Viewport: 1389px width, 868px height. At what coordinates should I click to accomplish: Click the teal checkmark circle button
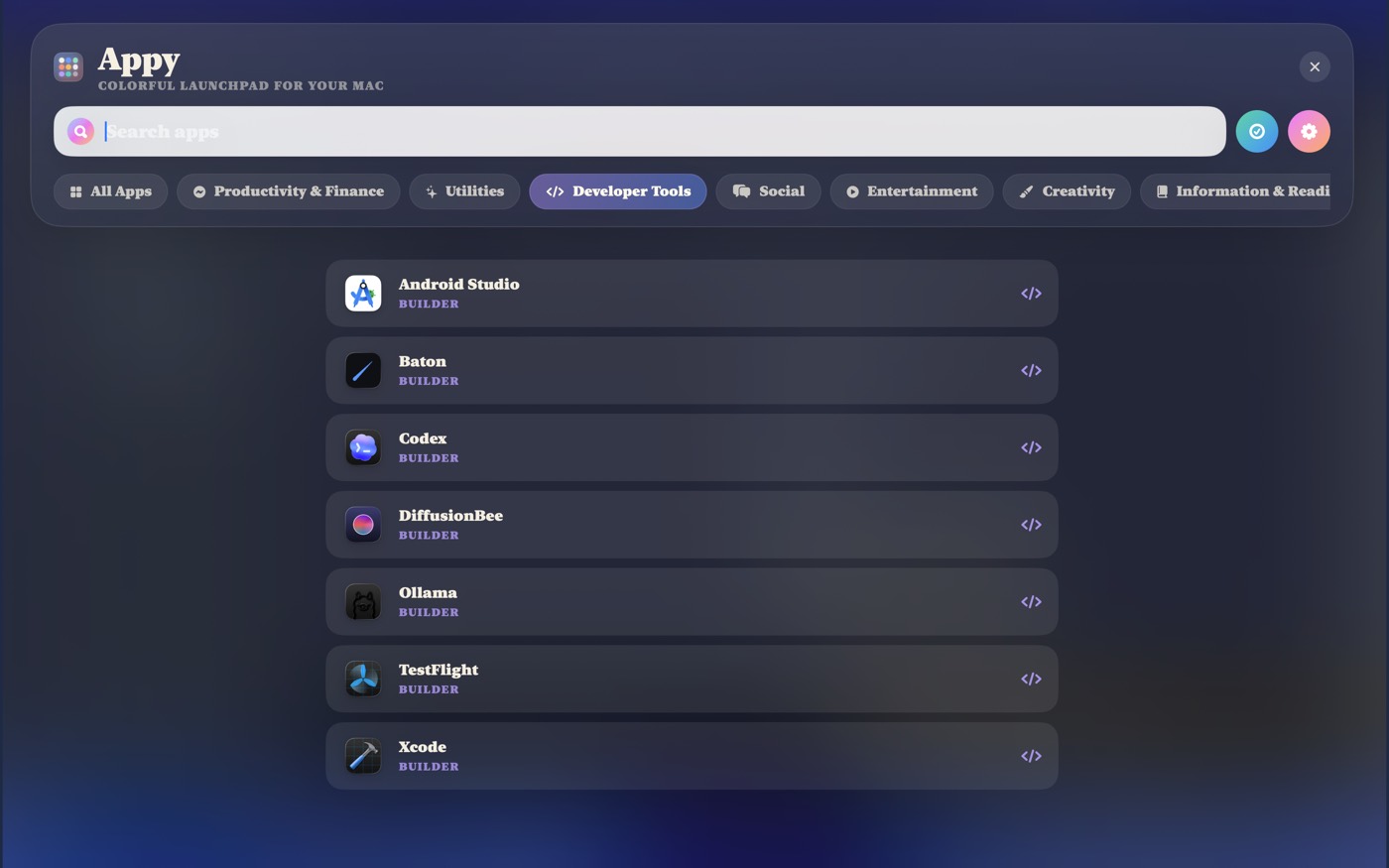pyautogui.click(x=1257, y=131)
